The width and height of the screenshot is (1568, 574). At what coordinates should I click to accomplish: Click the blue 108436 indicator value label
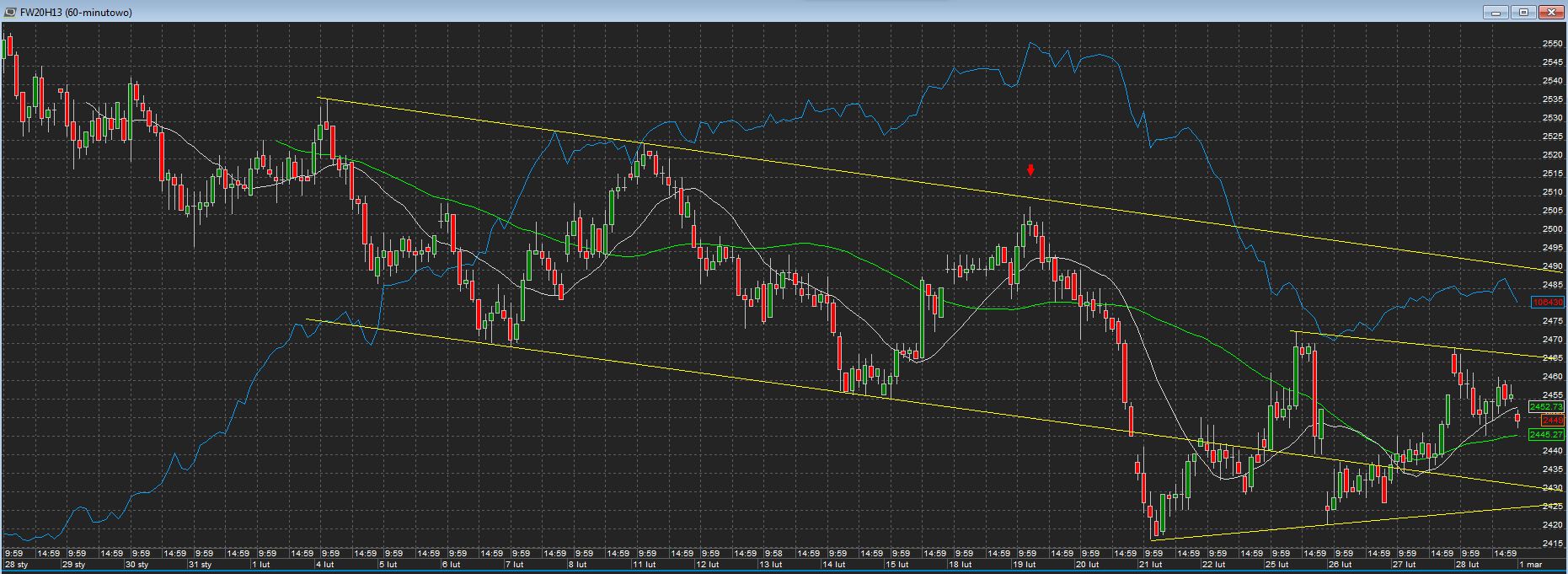point(1548,302)
